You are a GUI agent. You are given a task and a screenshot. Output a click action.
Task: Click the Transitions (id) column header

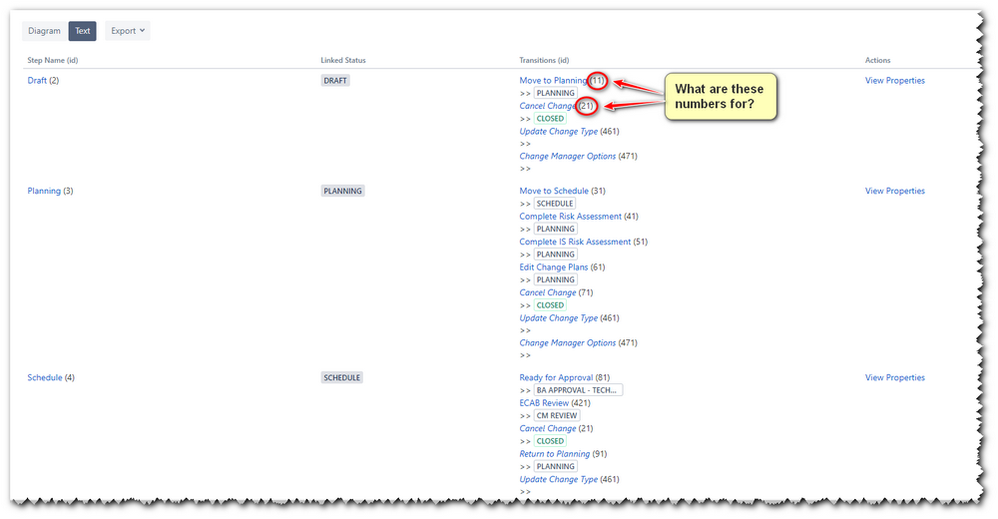click(544, 60)
